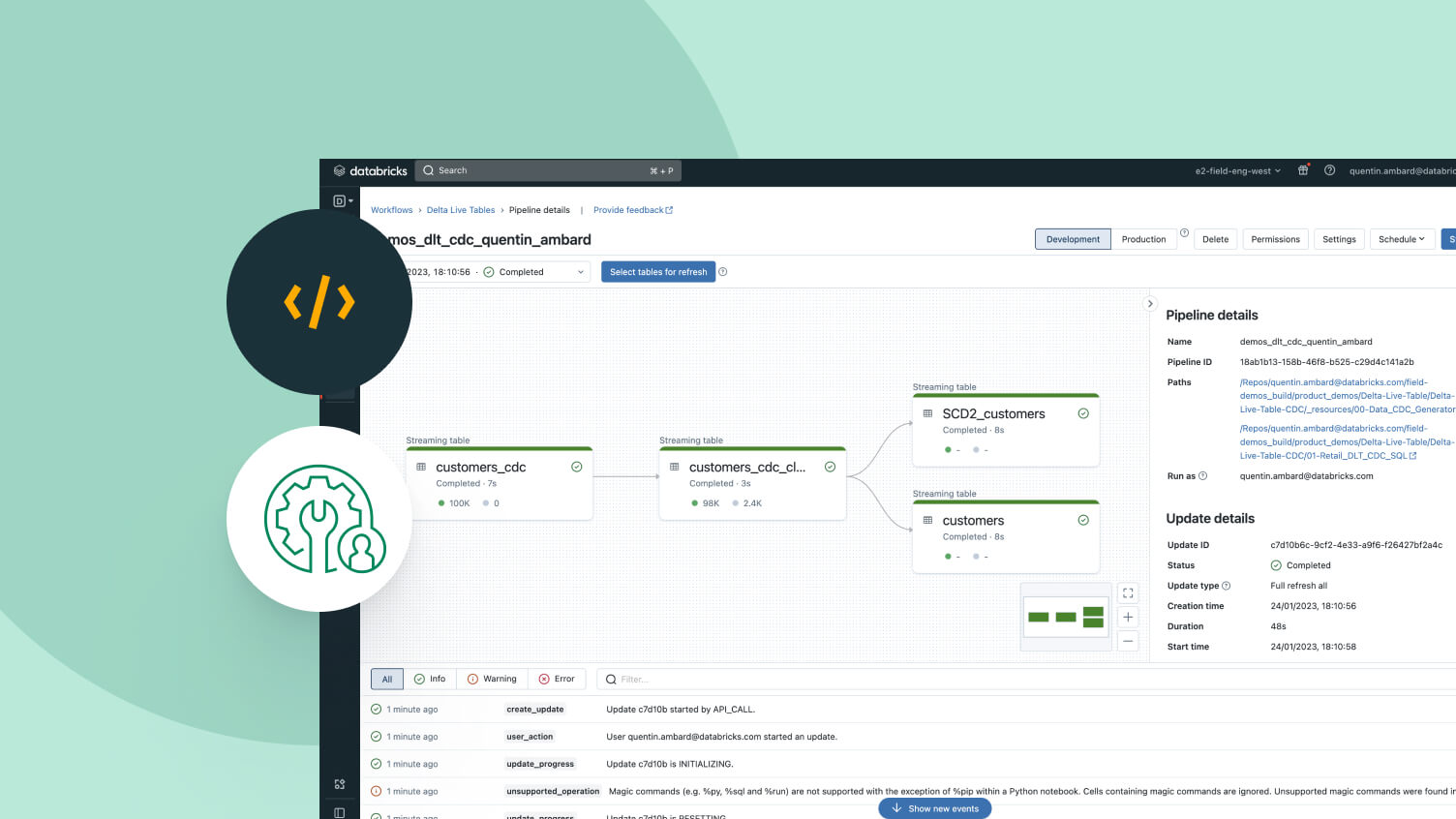Open pipeline Settings

[1339, 239]
